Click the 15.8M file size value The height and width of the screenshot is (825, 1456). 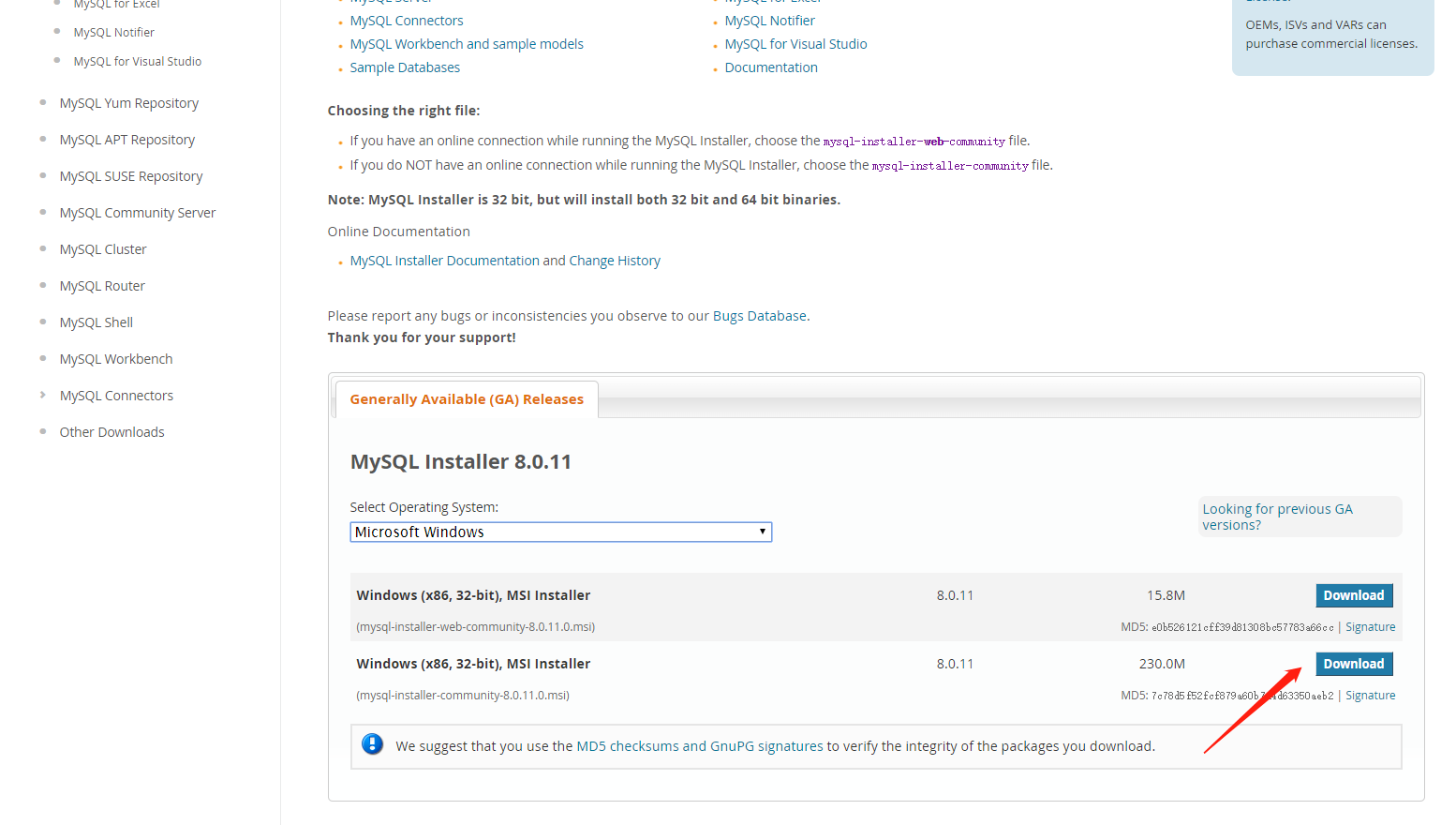(x=1166, y=595)
